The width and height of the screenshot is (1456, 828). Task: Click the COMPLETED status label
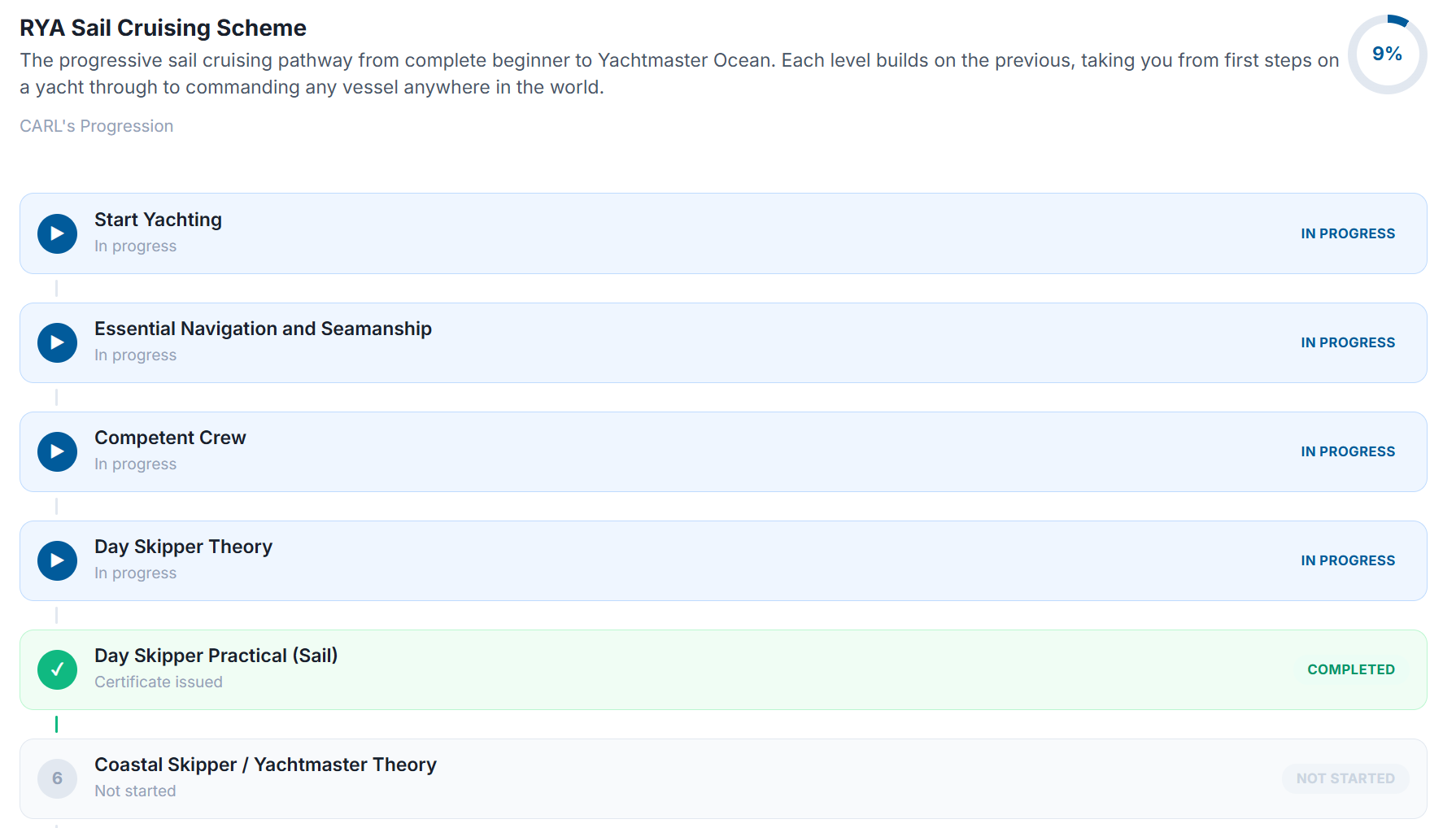coord(1351,669)
